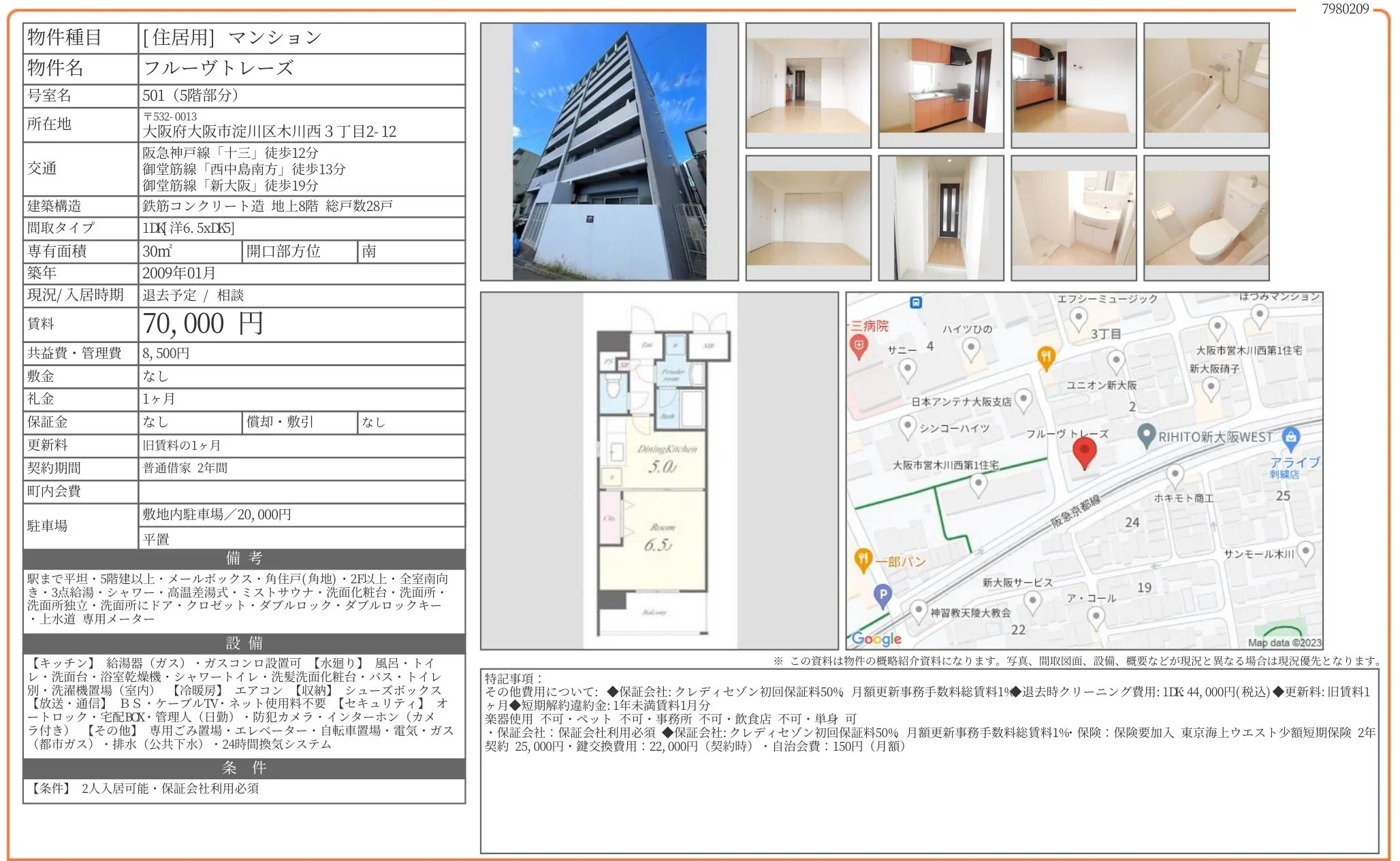Click the エフシーミュージック map pin
1400x861 pixels.
pyautogui.click(x=1078, y=317)
